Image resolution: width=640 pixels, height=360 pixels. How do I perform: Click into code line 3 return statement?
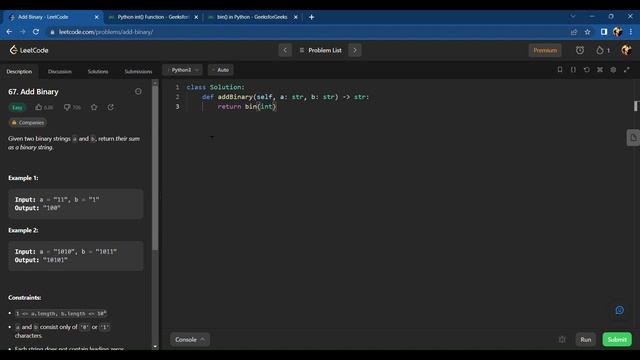pos(247,107)
